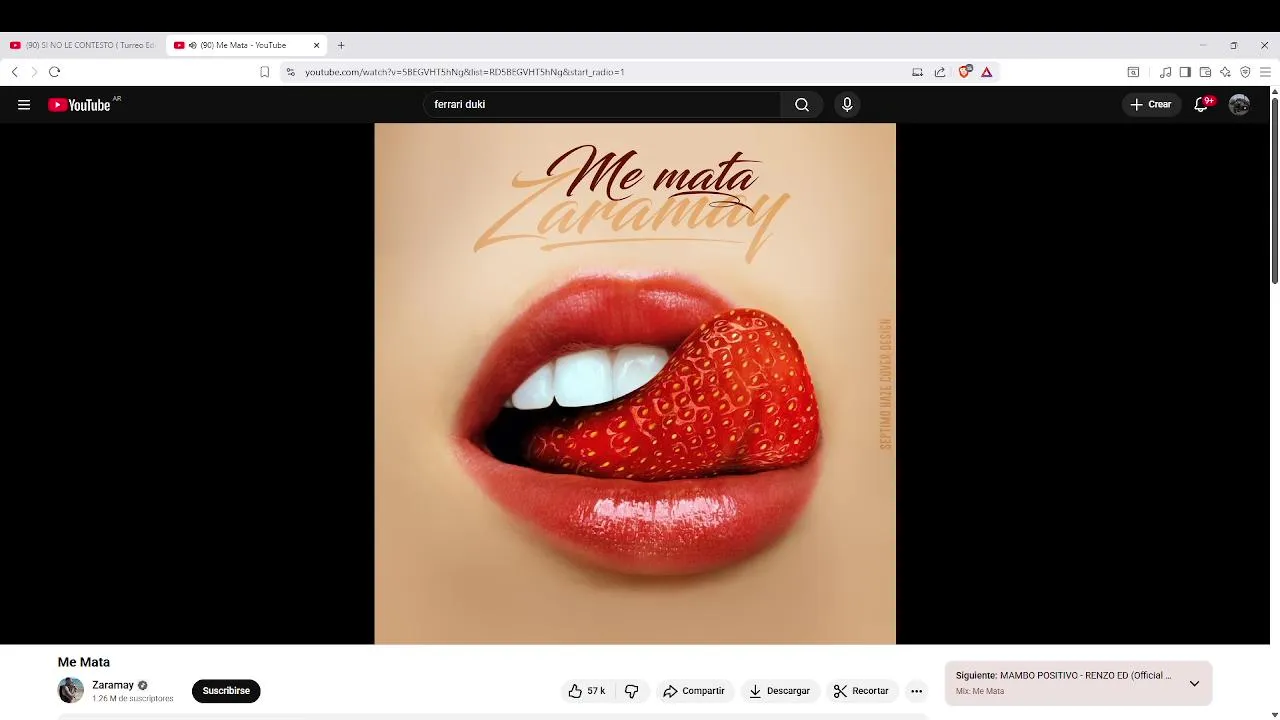Click the browser address bar URL
1280x720 pixels.
click(465, 72)
